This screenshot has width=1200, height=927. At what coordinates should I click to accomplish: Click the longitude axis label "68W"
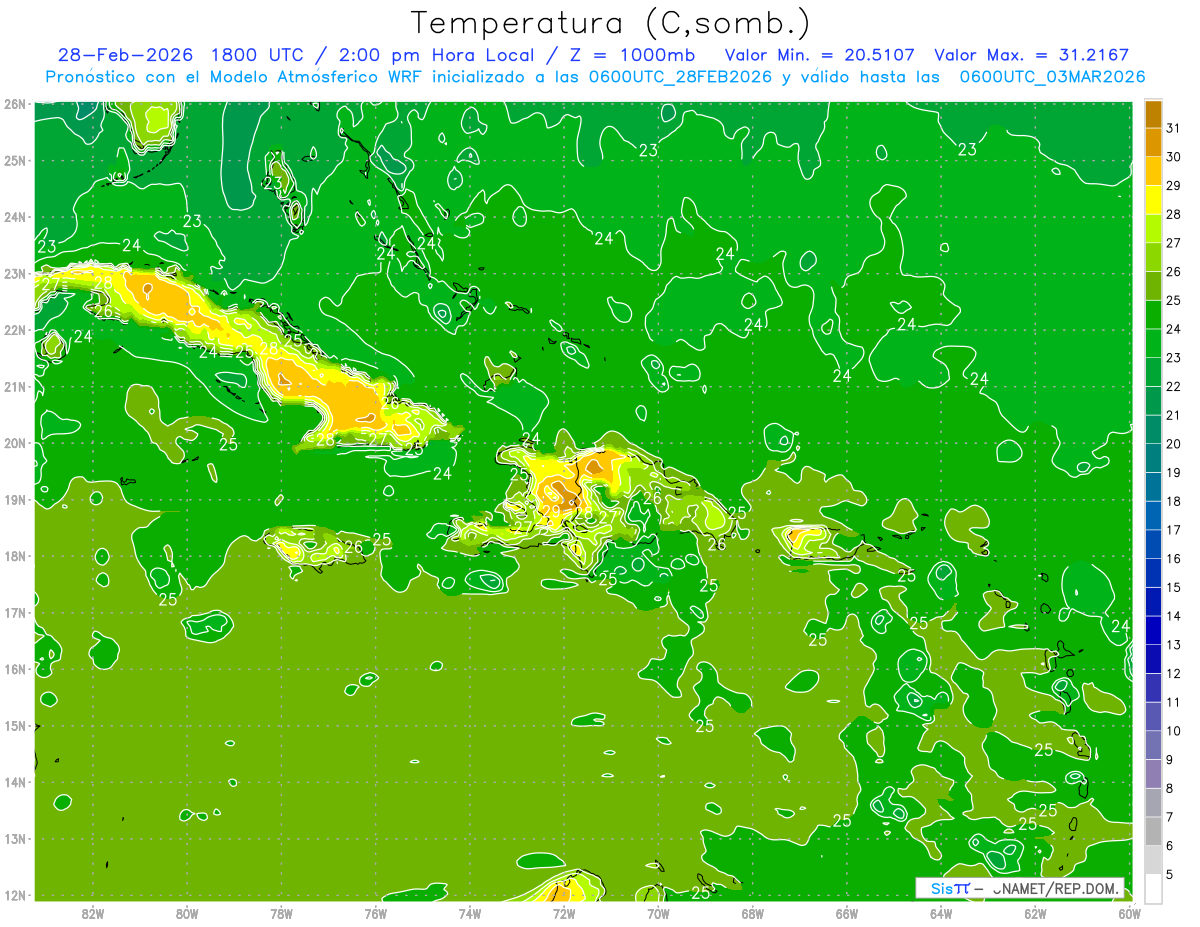pos(753,912)
